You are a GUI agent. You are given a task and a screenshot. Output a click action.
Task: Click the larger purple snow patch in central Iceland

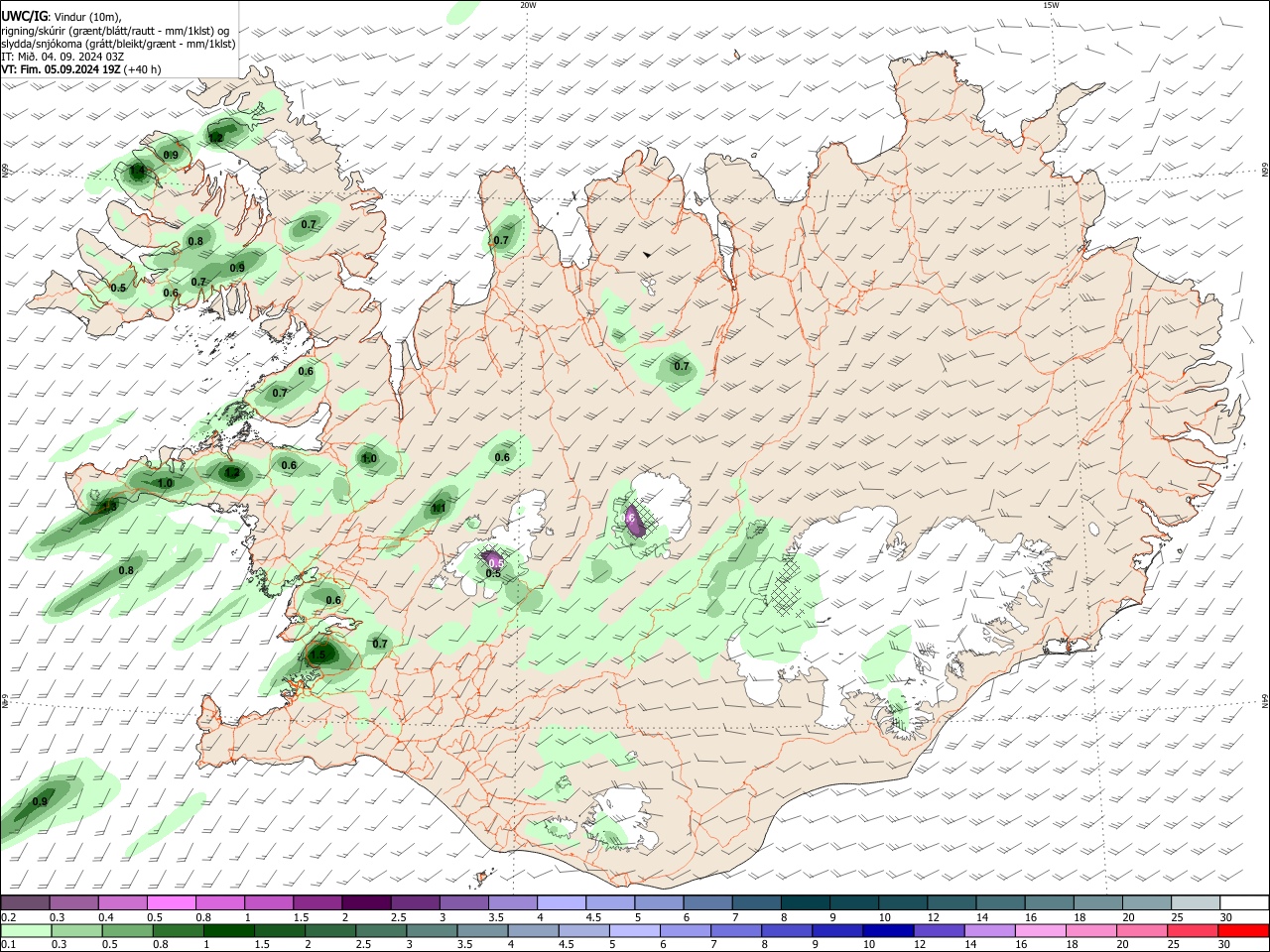coord(633,520)
